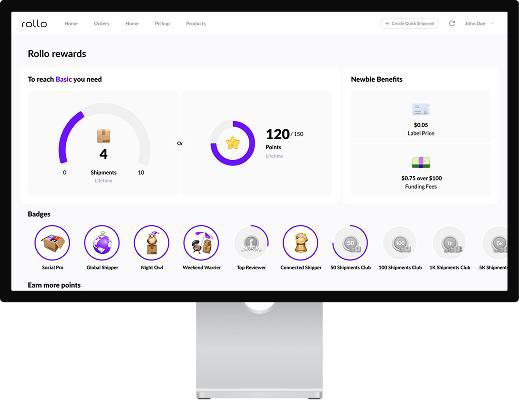Select the 50 Shipments Club badge
The width and height of the screenshot is (519, 400).
[350, 243]
